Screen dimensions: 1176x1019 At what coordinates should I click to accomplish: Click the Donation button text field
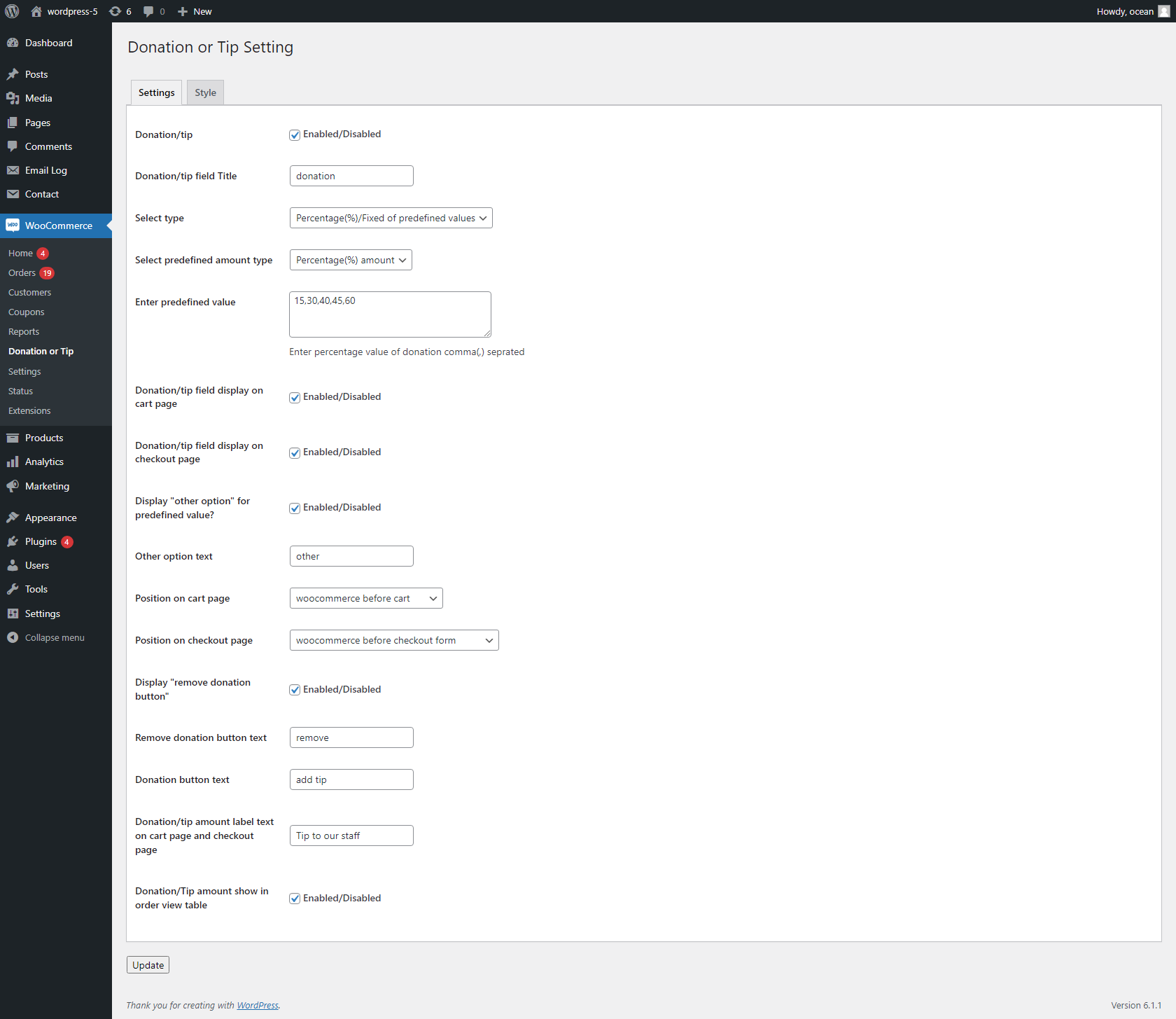point(351,779)
